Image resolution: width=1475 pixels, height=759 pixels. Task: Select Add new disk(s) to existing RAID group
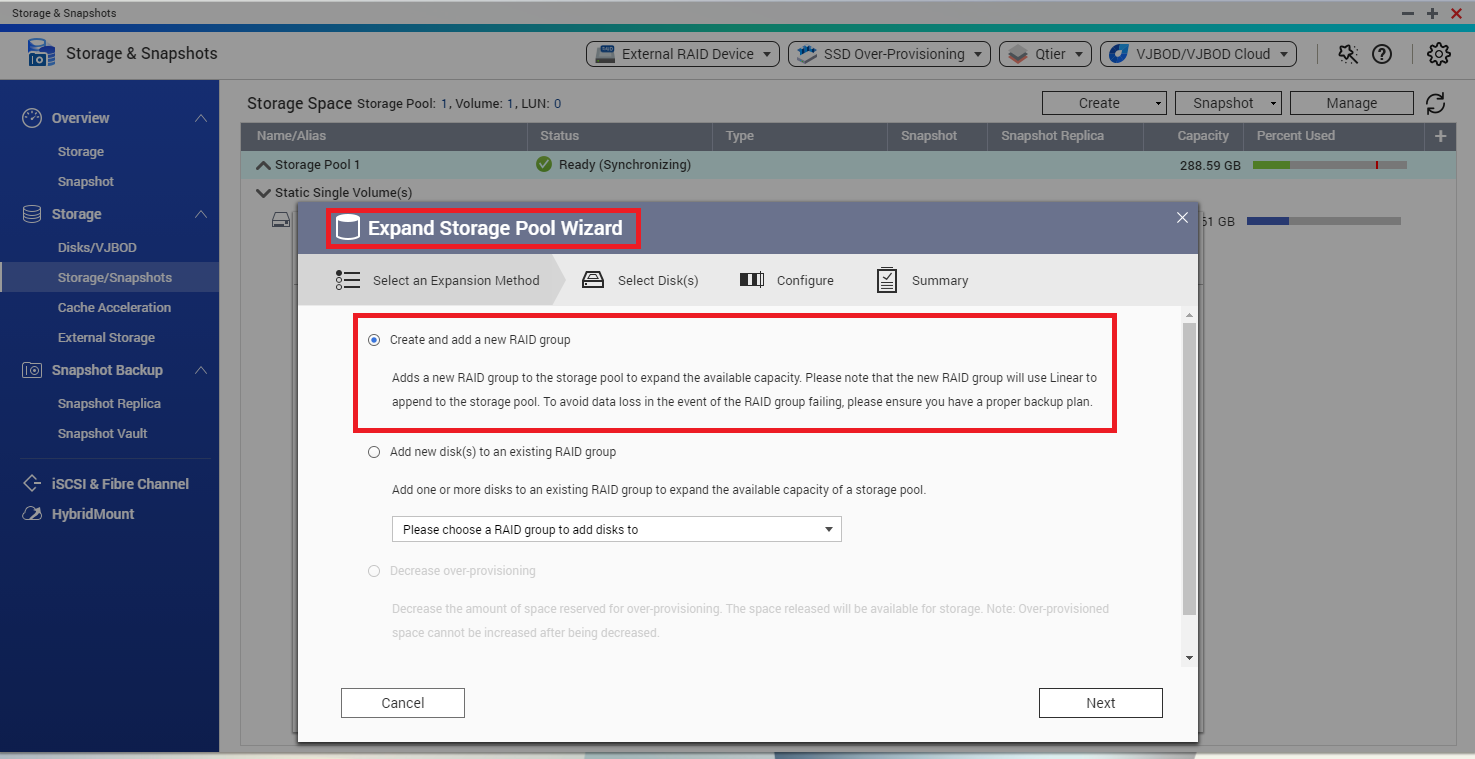tap(374, 452)
